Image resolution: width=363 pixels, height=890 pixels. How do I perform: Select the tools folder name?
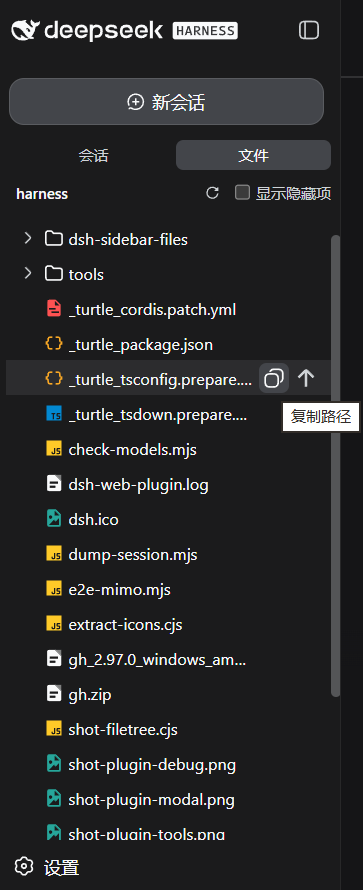[86, 275]
